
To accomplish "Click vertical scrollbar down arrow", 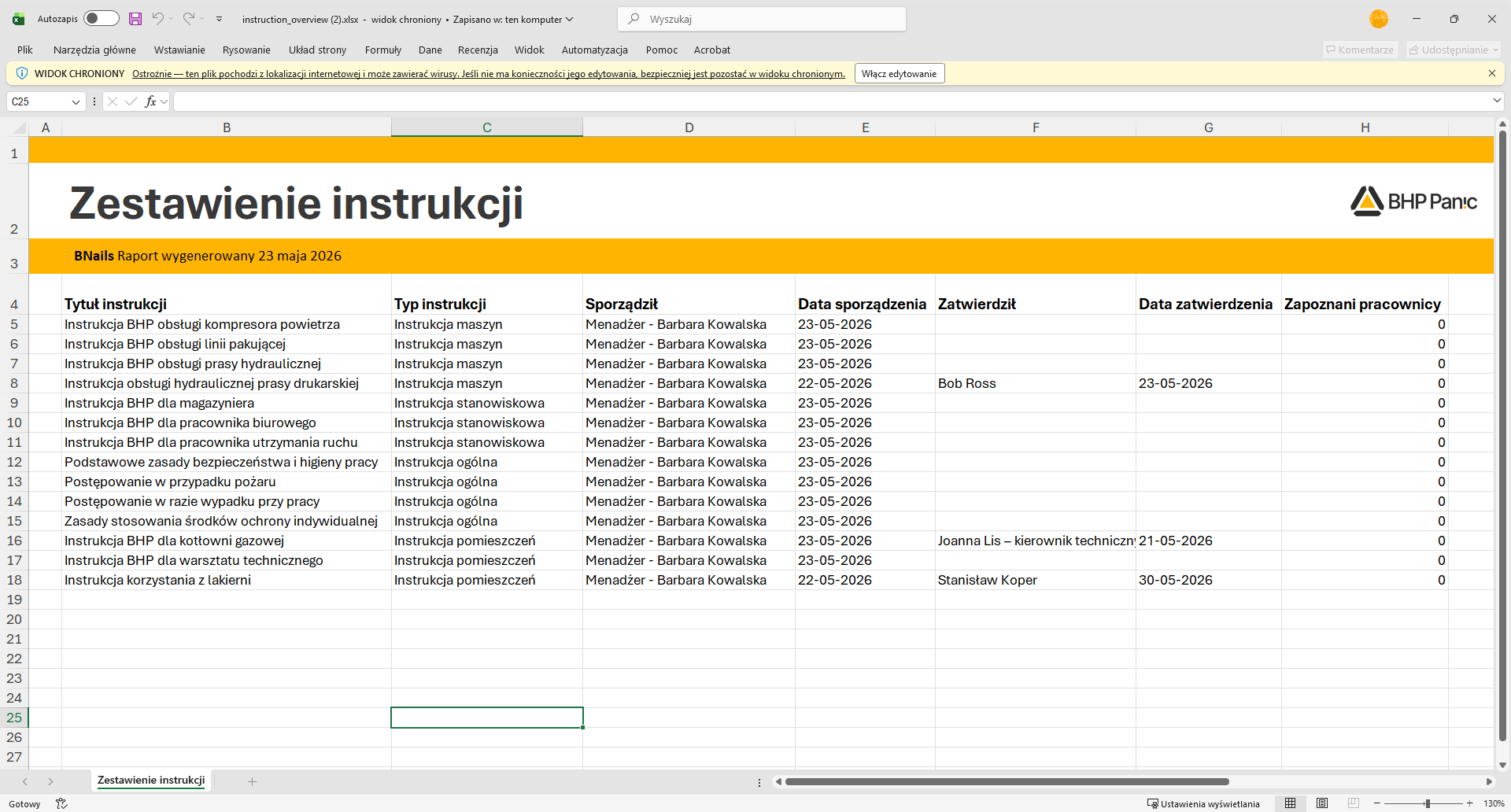I will tap(1502, 764).
